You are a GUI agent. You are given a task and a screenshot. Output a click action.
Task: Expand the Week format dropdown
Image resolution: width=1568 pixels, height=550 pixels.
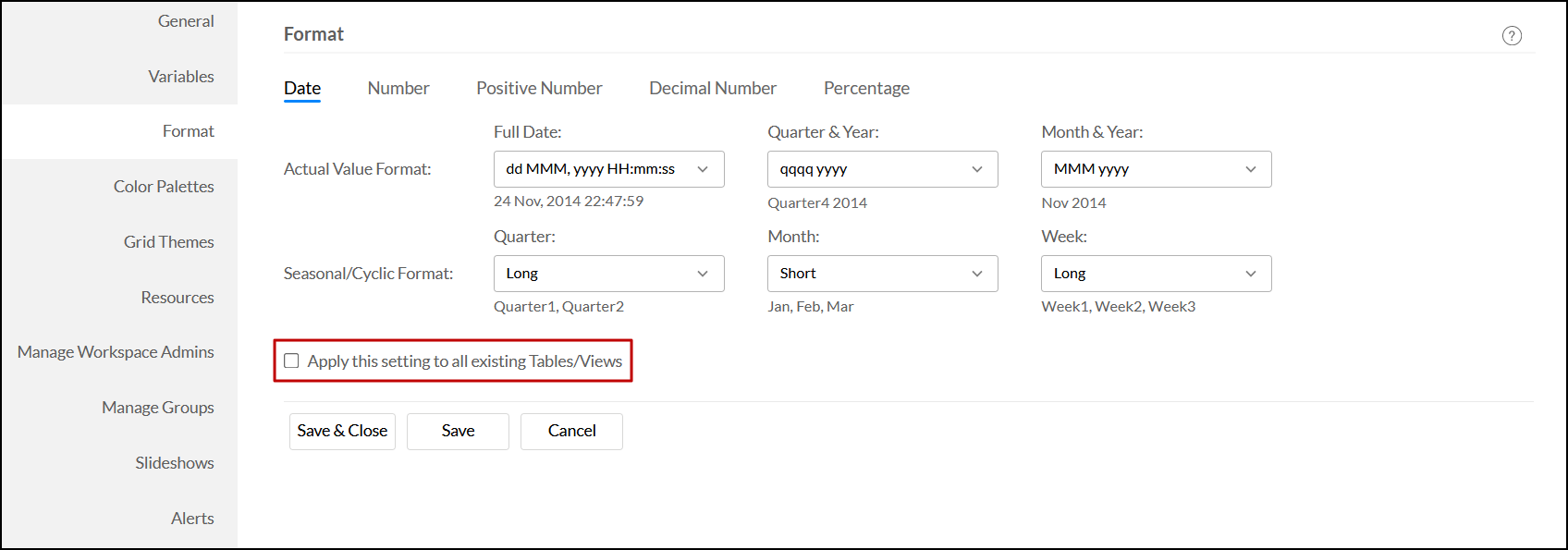click(x=1156, y=274)
